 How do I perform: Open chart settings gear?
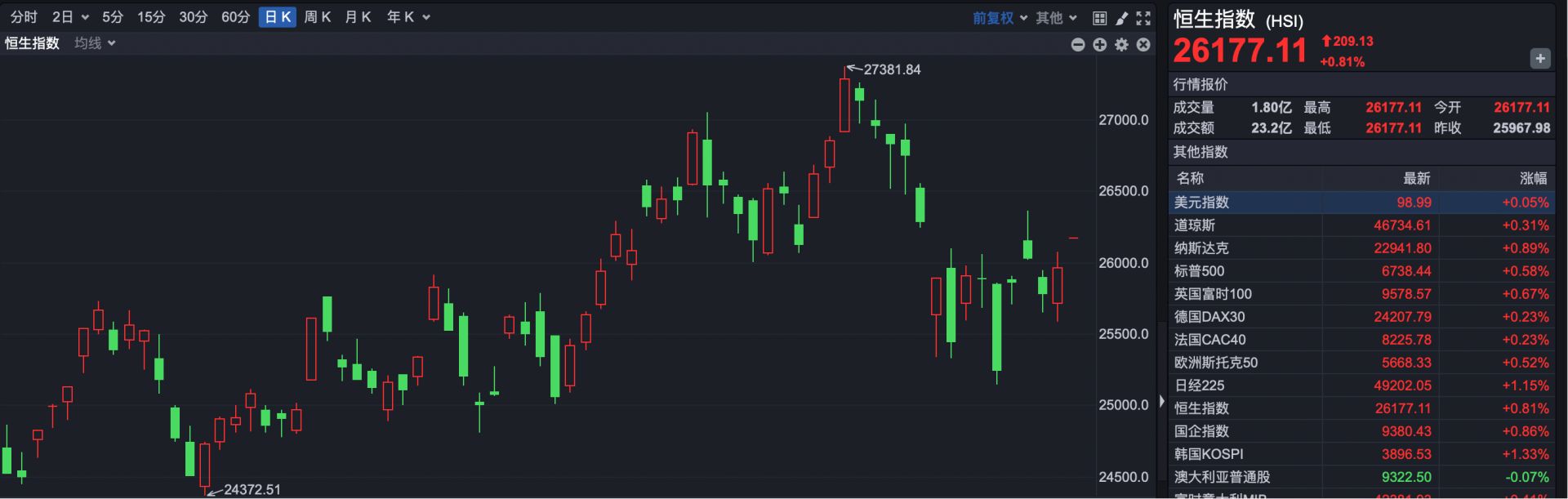(x=1122, y=44)
